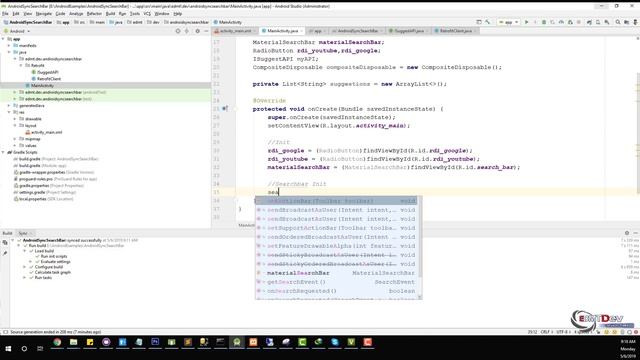The image size is (640, 360).
Task: Click the Android Studio taskbar icon
Action: pyautogui.click(x=237, y=342)
